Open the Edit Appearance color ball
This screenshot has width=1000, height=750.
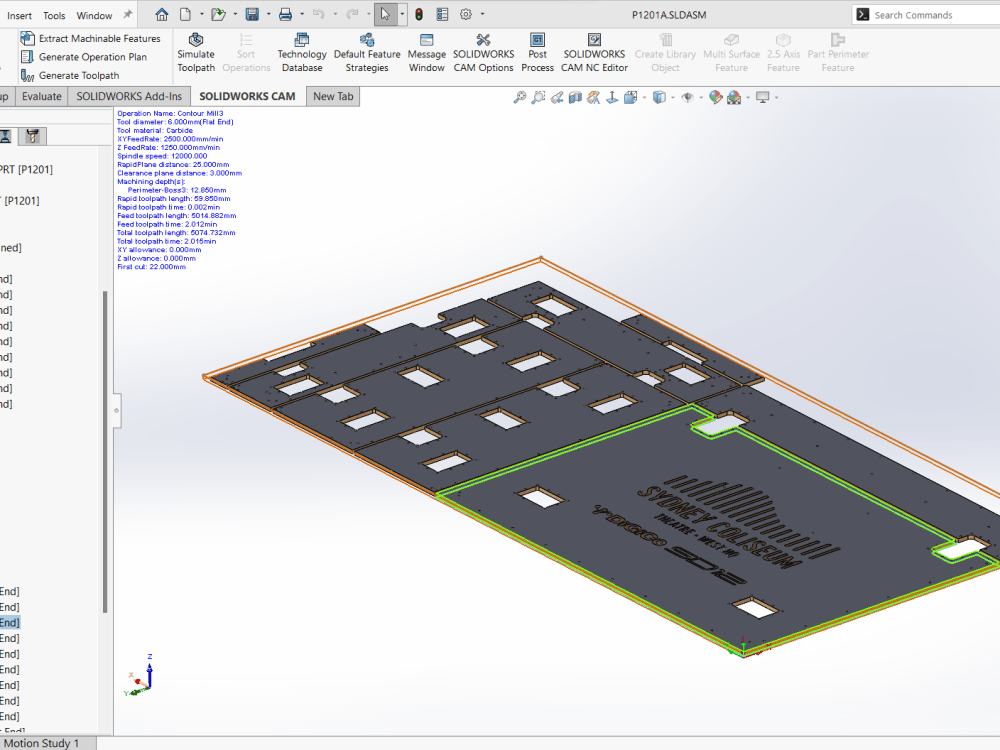[715, 97]
